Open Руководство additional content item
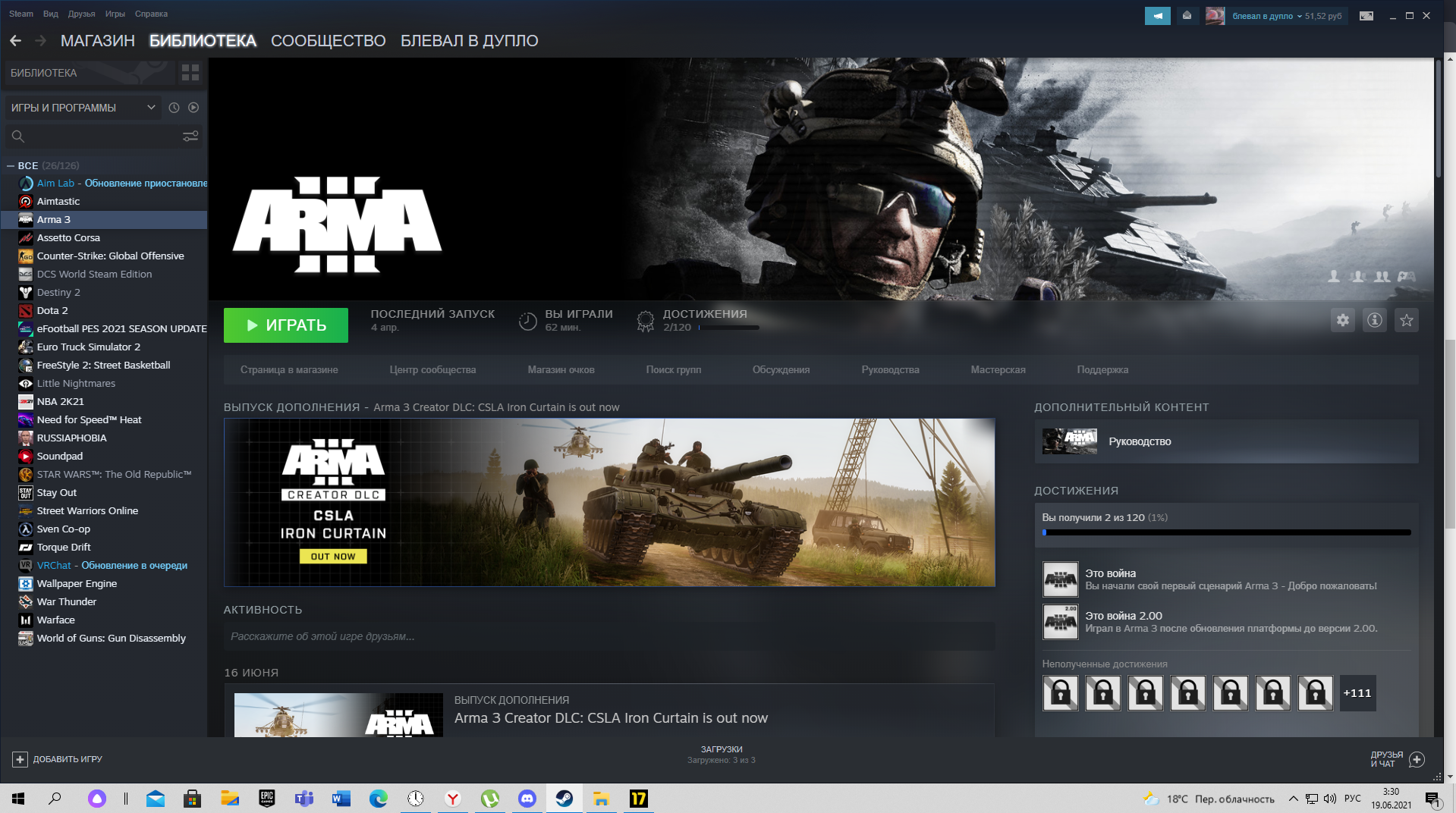1456x813 pixels. (x=1226, y=441)
